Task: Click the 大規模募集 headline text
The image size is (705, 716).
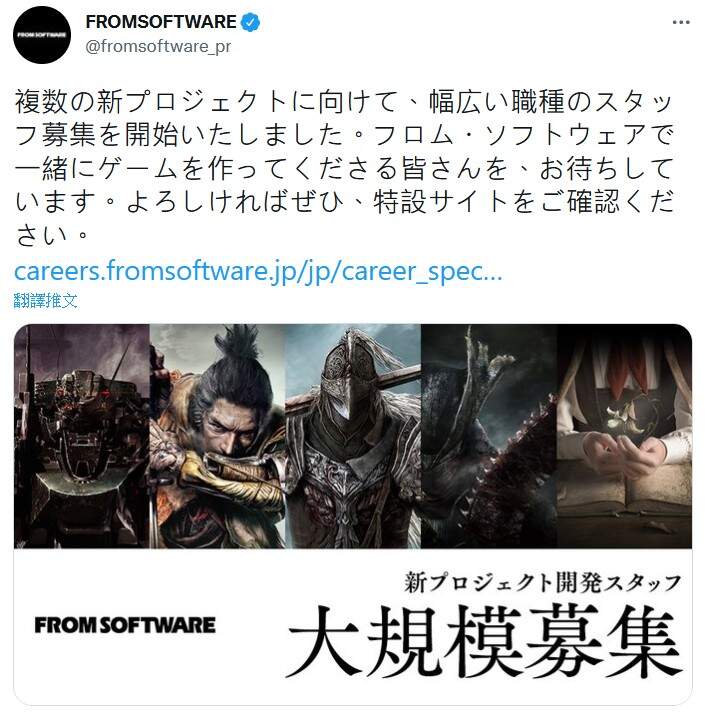Action: pyautogui.click(x=485, y=642)
